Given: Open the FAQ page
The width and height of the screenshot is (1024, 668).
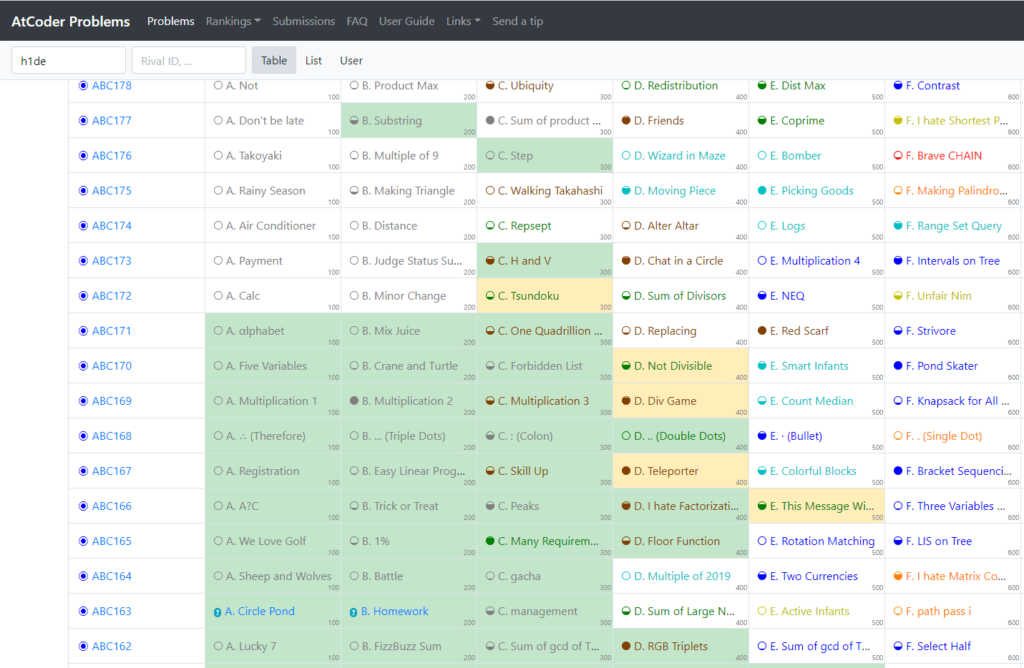Looking at the screenshot, I should 357,21.
